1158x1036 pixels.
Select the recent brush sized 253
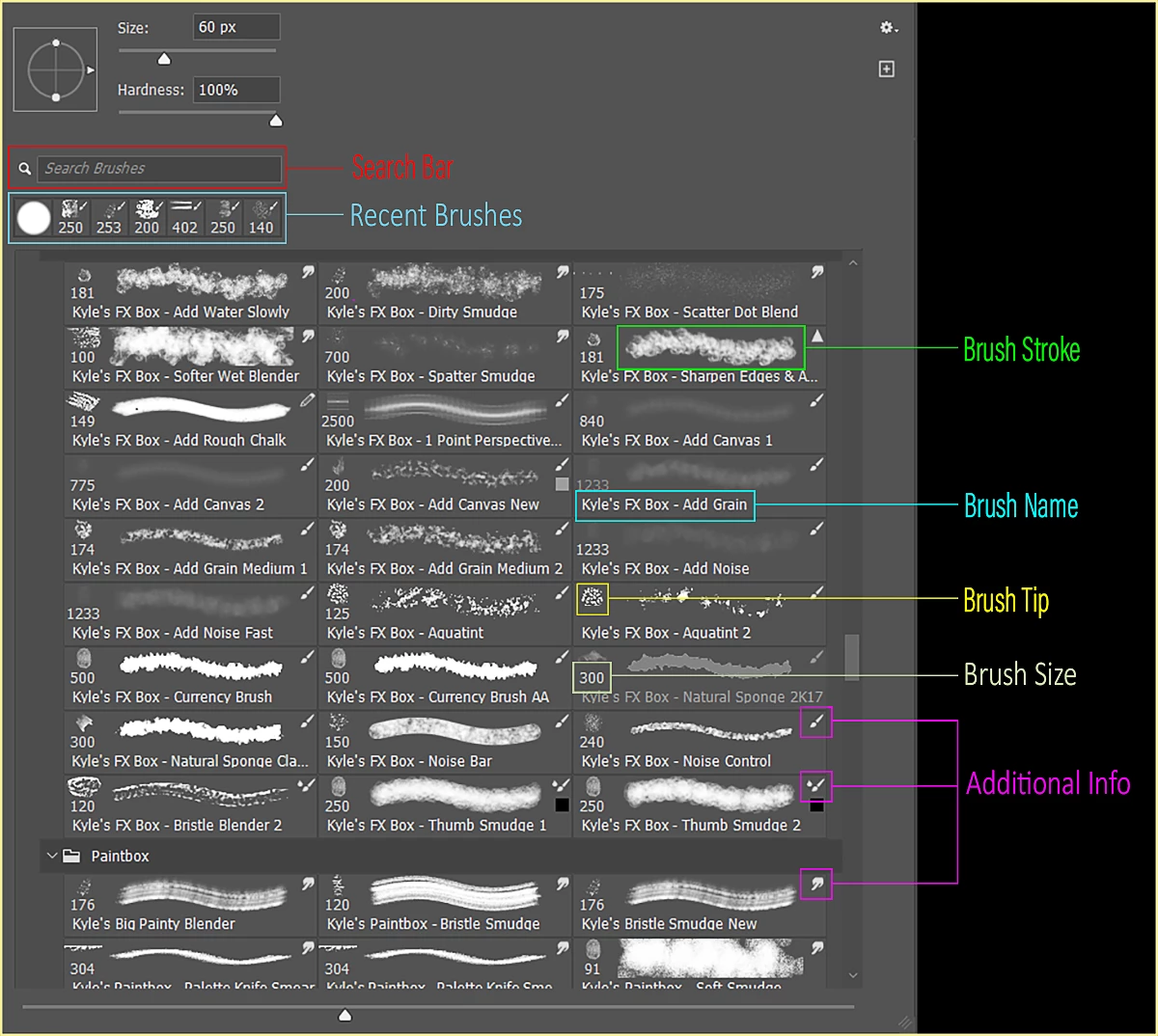[109, 218]
